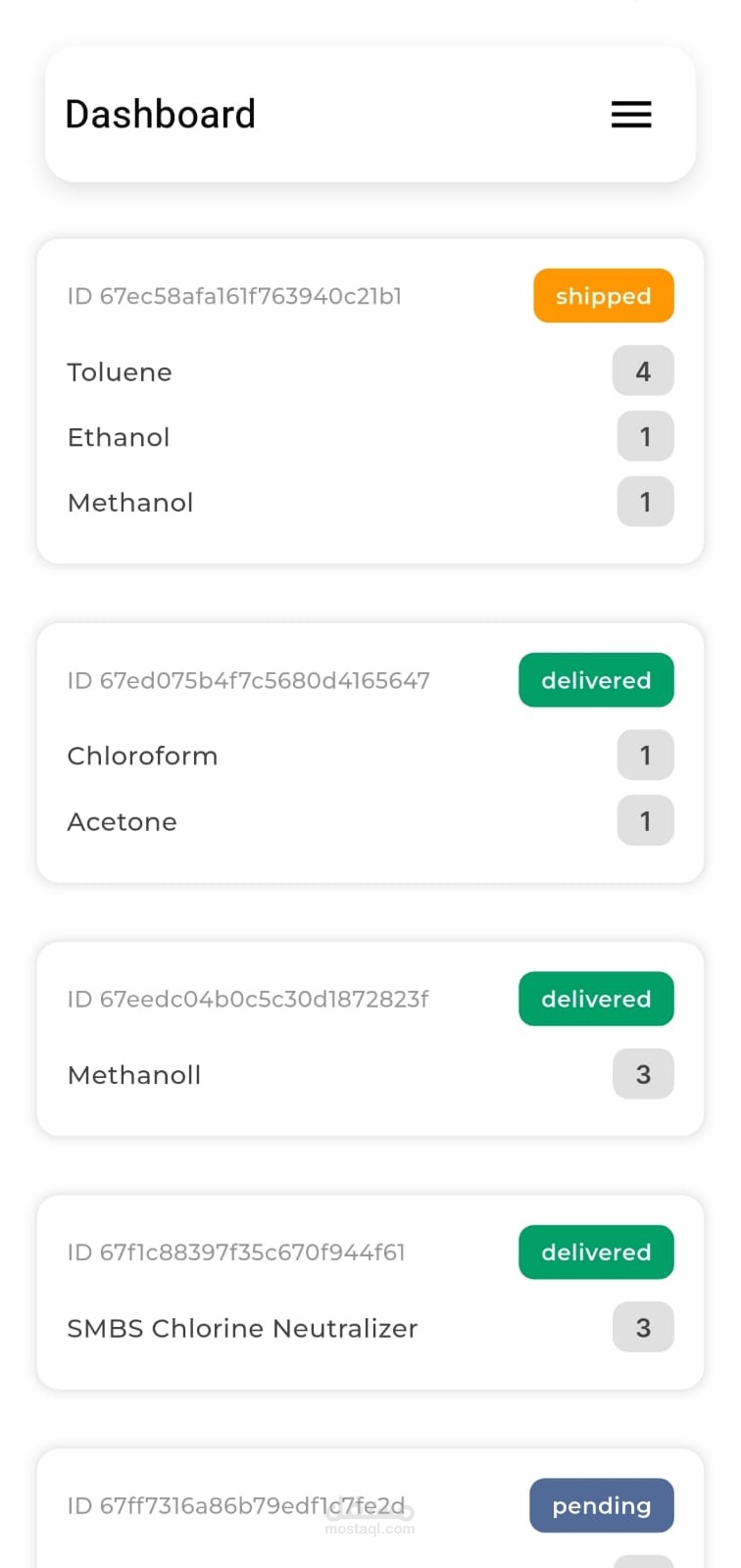The height and width of the screenshot is (1568, 741).
Task: Select the Chloroform item
Action: pos(142,756)
